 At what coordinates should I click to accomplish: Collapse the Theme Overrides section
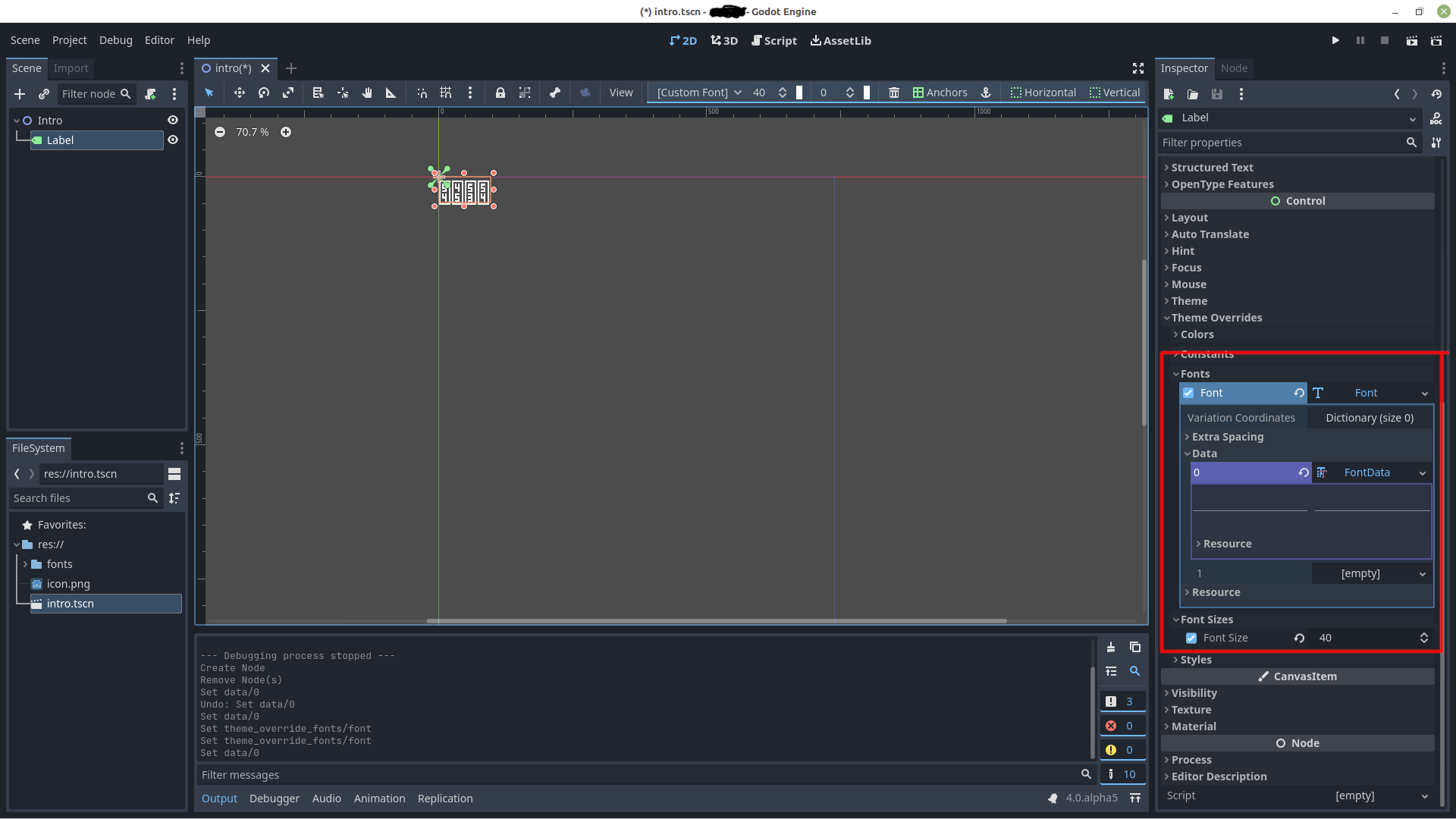coord(1216,318)
